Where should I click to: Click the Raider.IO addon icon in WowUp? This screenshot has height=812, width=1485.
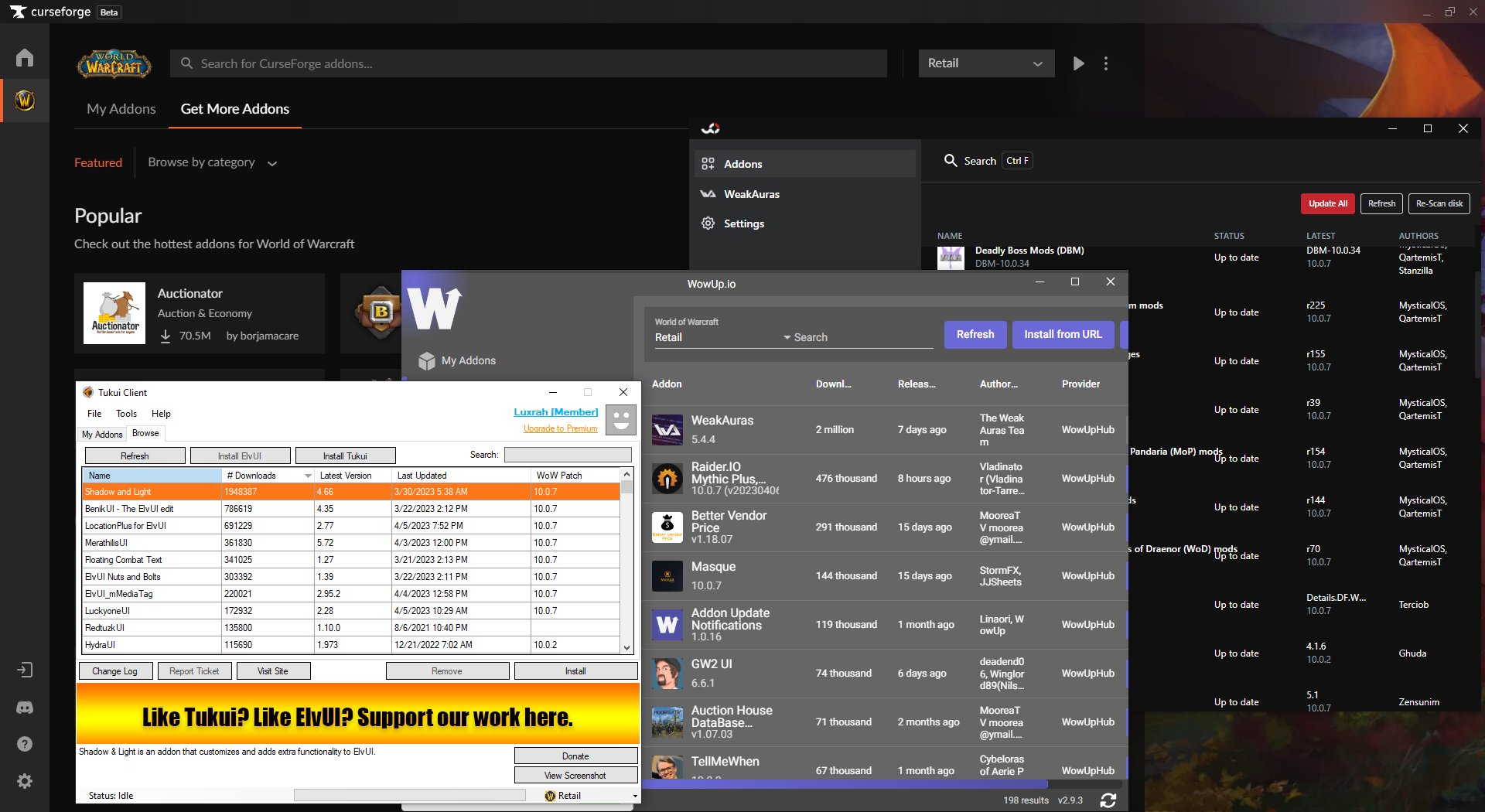[667, 479]
